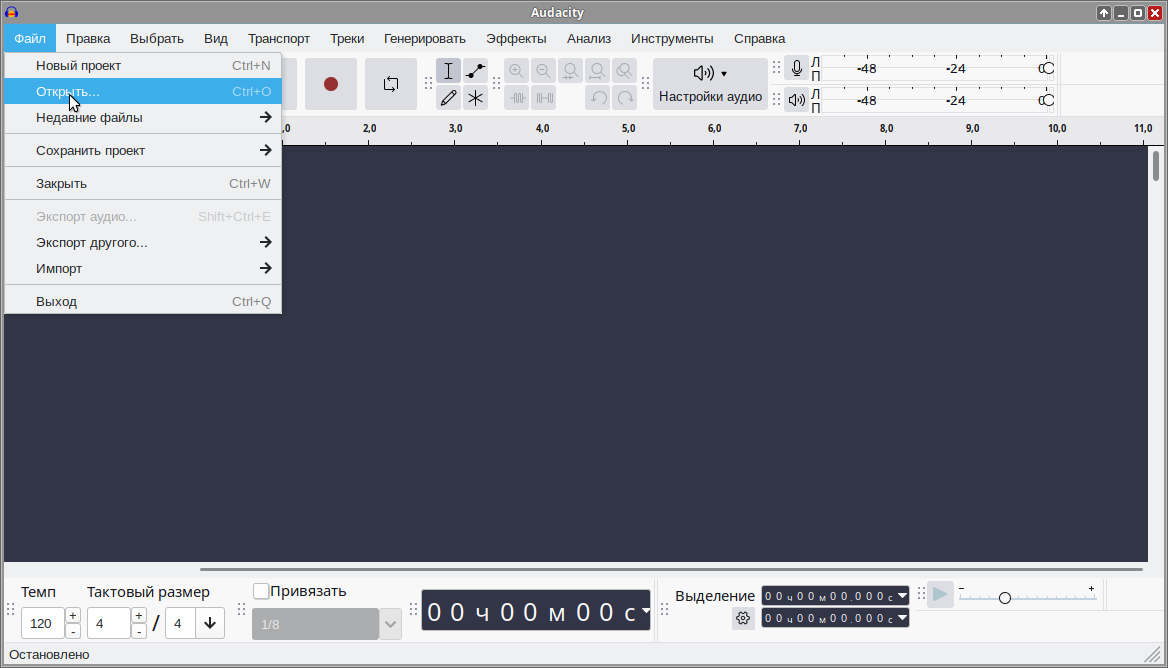This screenshot has height=668, width=1168.
Task: Click the vertical scrollbar thumb
Action: [x=1156, y=165]
